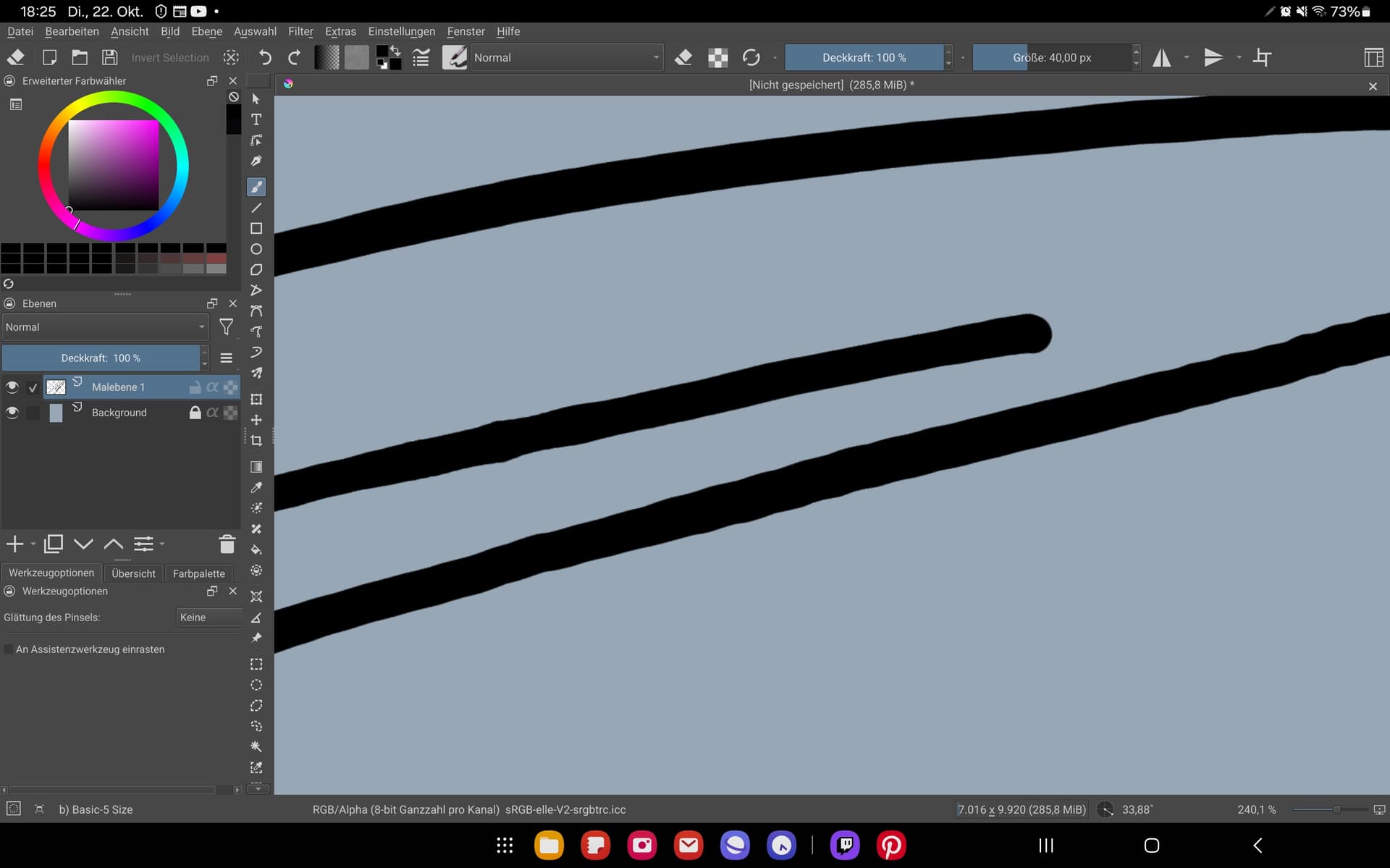
Task: Activate eraser mode in top toolbar
Action: pos(683,58)
